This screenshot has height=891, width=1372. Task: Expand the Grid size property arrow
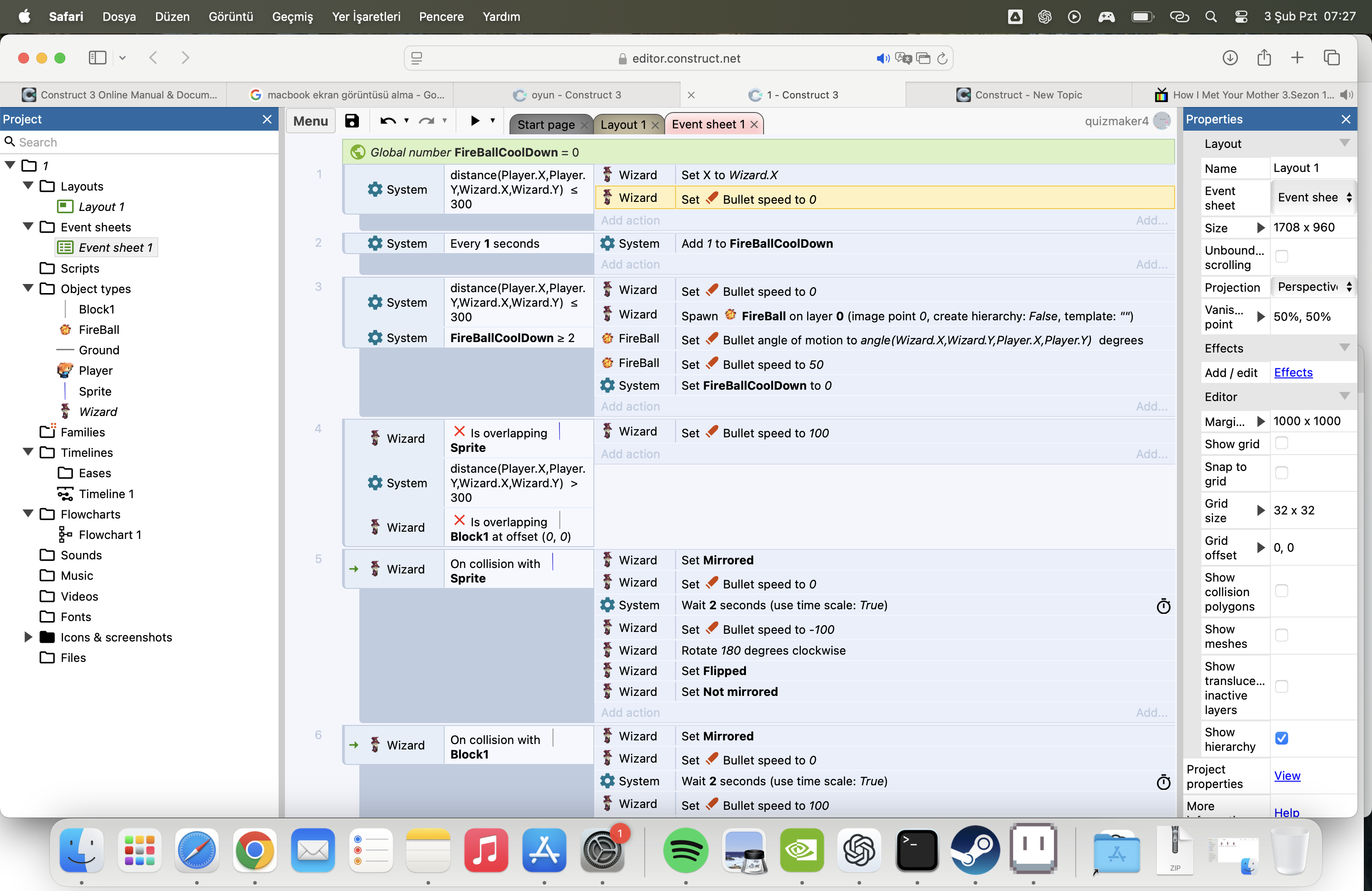[x=1261, y=511]
